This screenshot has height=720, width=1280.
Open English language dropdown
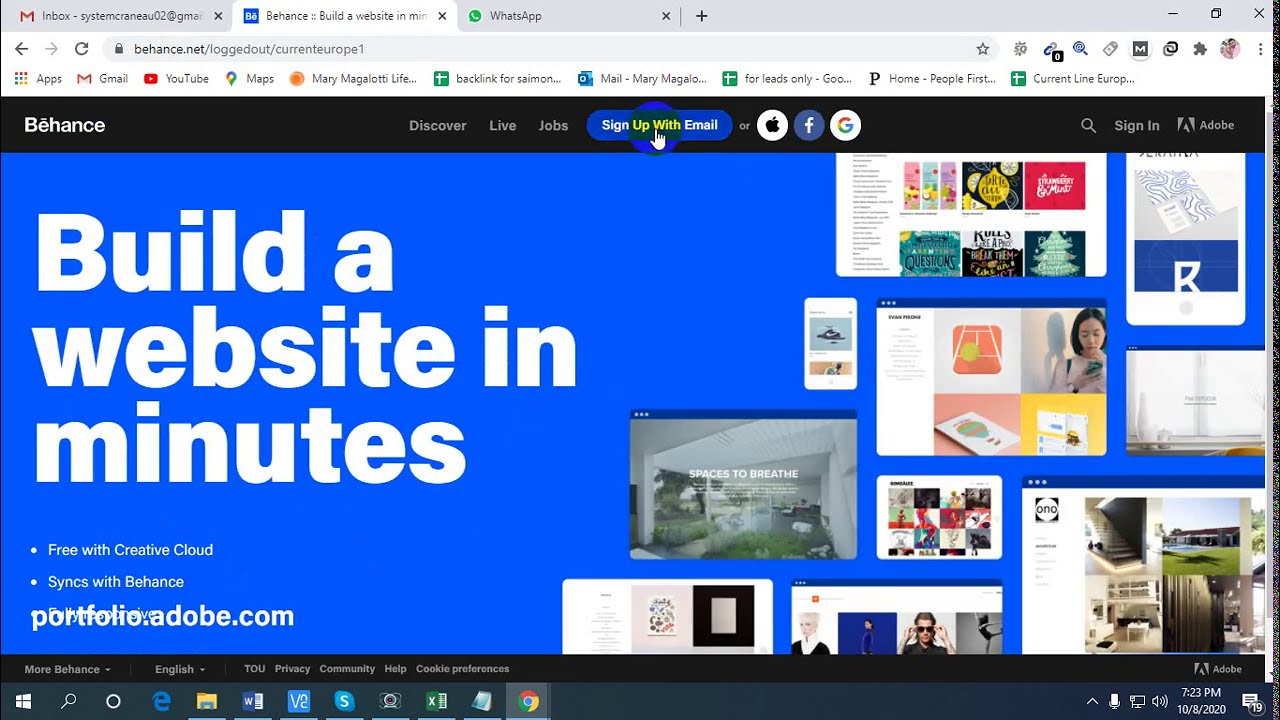pyautogui.click(x=180, y=669)
